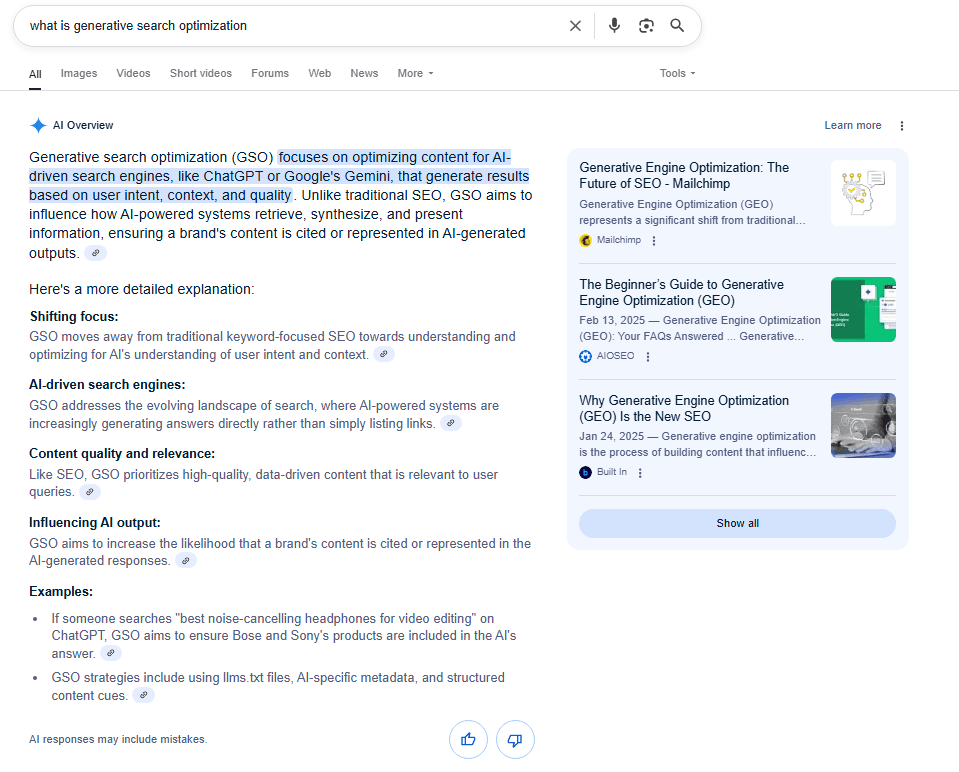Image resolution: width=959 pixels, height=772 pixels.
Task: Switch to the News tab
Action: tap(364, 73)
